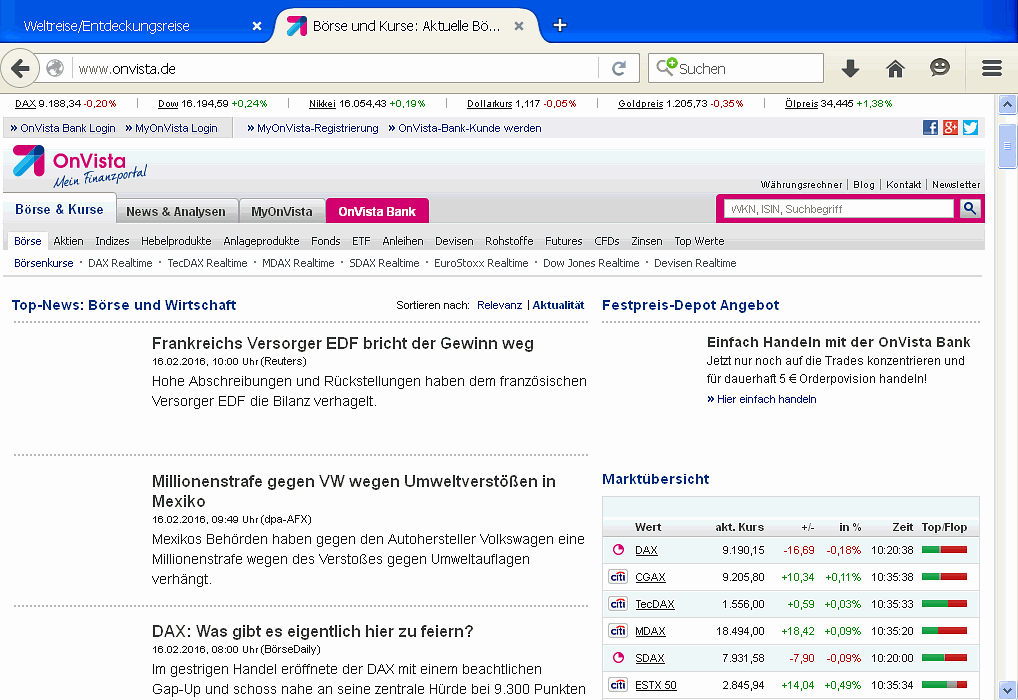This screenshot has height=700, width=1018.
Task: Go to the browser home page icon
Action: [895, 68]
